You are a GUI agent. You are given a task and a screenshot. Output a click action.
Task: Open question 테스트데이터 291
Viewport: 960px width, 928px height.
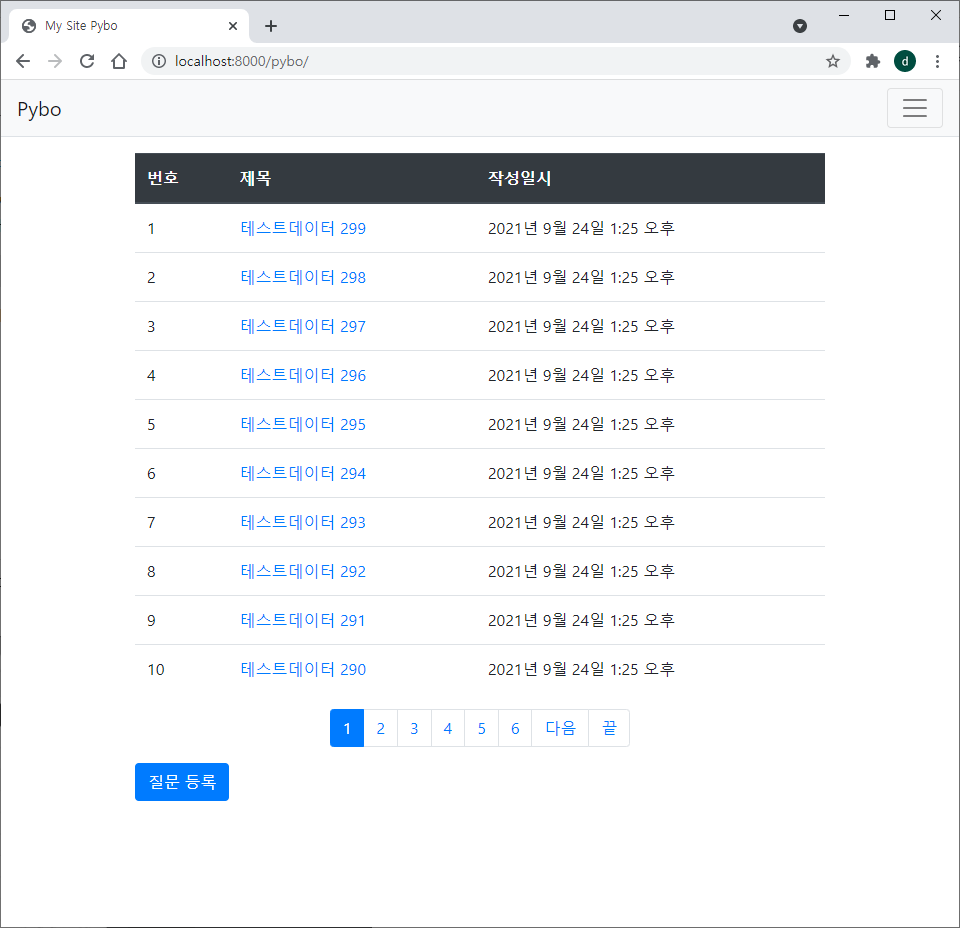pyautogui.click(x=303, y=620)
